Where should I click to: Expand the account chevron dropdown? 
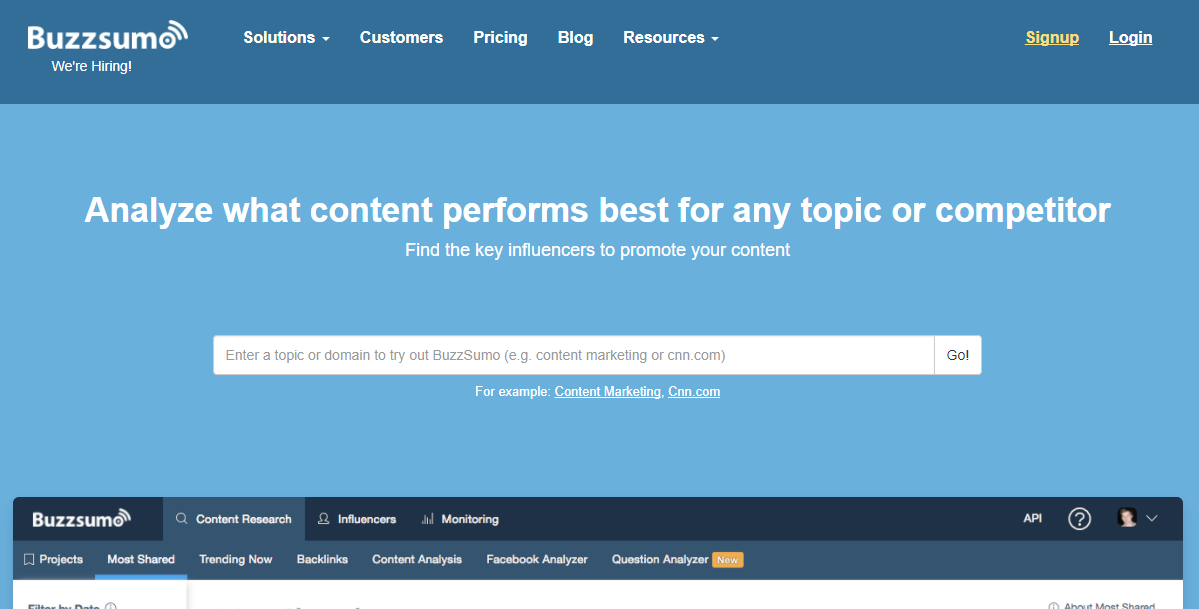point(1152,519)
